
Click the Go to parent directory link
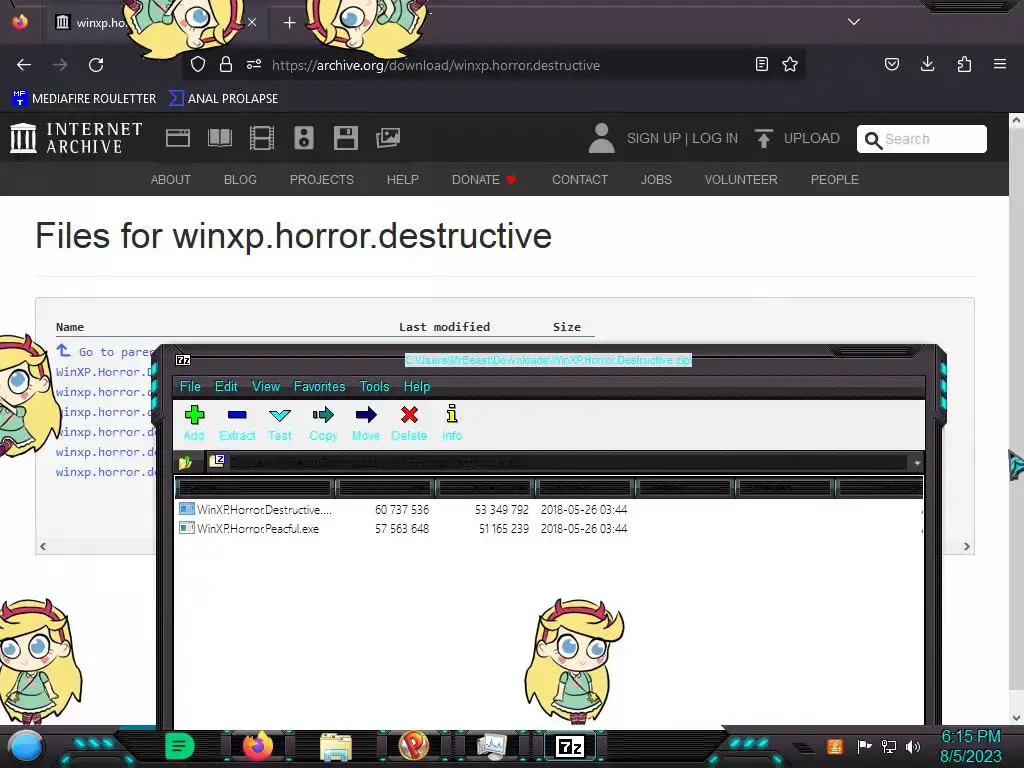pos(106,351)
